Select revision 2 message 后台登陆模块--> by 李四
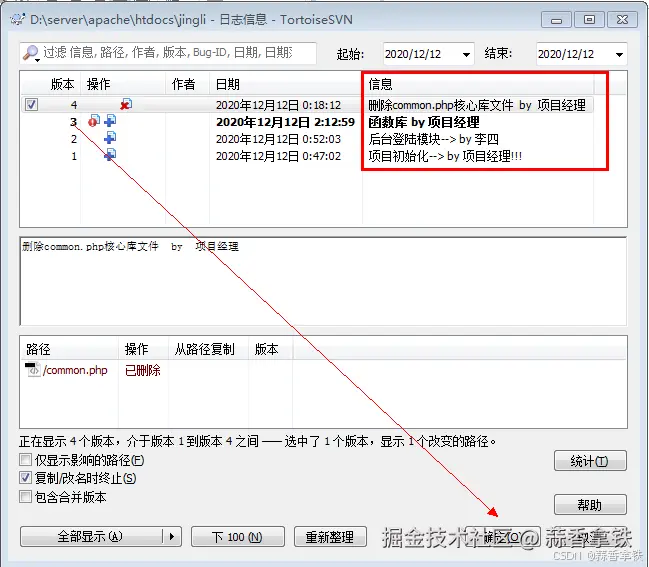The height and width of the screenshot is (567, 649). coord(433,139)
